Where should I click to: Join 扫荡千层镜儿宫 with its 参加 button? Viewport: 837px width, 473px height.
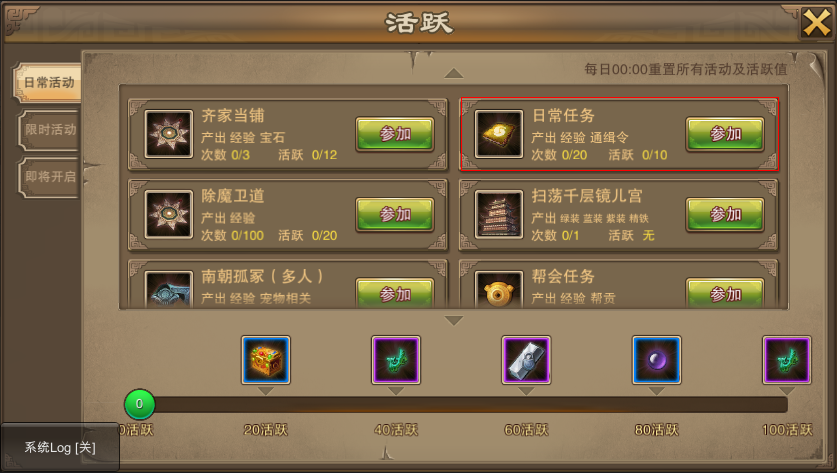pos(725,214)
